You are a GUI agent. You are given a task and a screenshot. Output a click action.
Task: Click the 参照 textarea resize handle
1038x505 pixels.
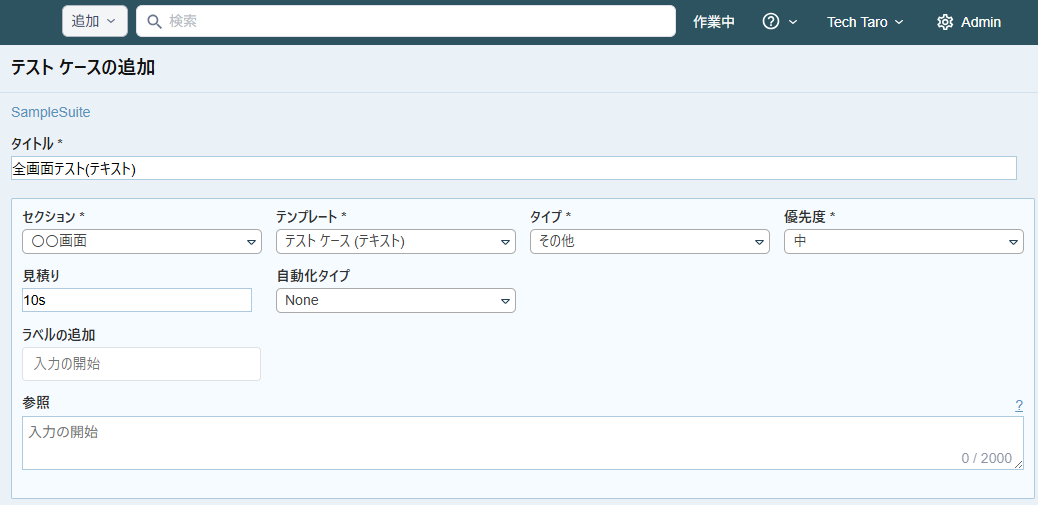(x=1018, y=464)
